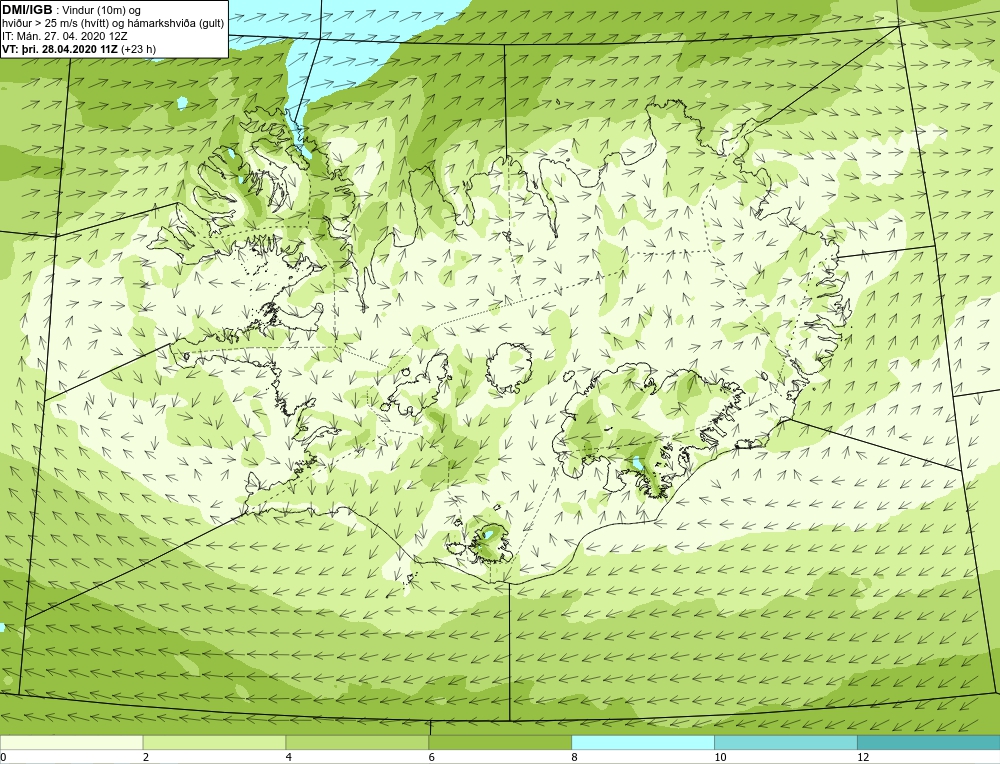Click the legend value '8'
Viewport: 1000px width, 764px height.
coord(575,757)
